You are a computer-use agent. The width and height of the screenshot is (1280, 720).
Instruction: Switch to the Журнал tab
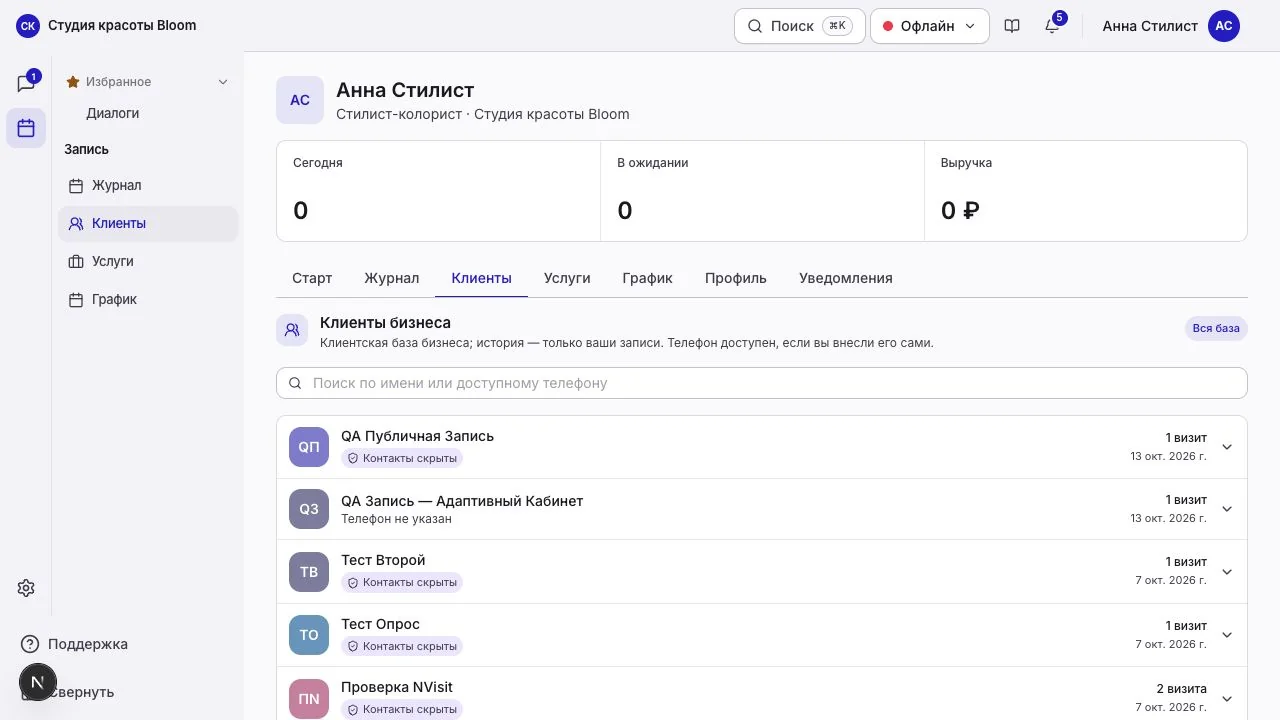392,278
